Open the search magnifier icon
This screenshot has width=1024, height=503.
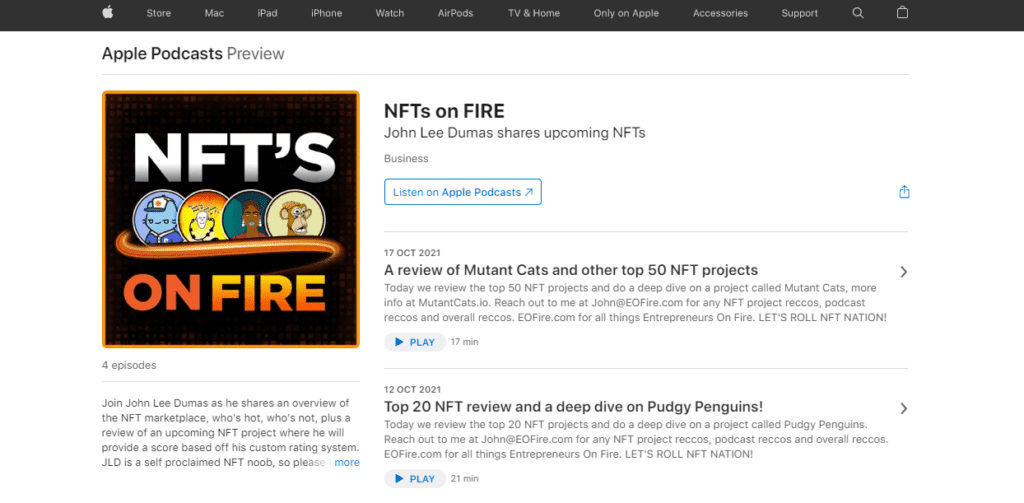tap(858, 13)
